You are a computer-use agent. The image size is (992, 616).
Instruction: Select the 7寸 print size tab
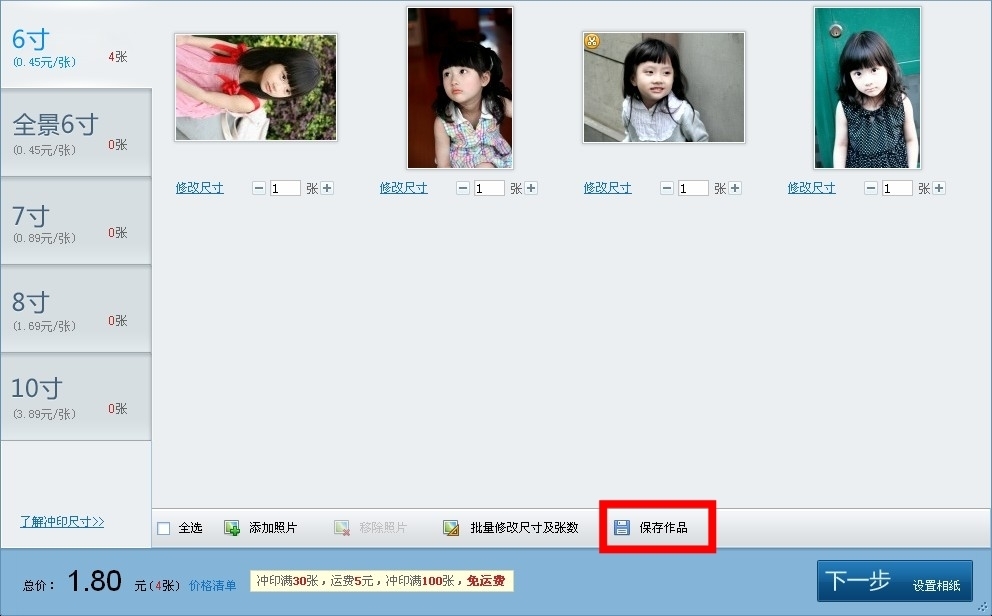pos(75,221)
